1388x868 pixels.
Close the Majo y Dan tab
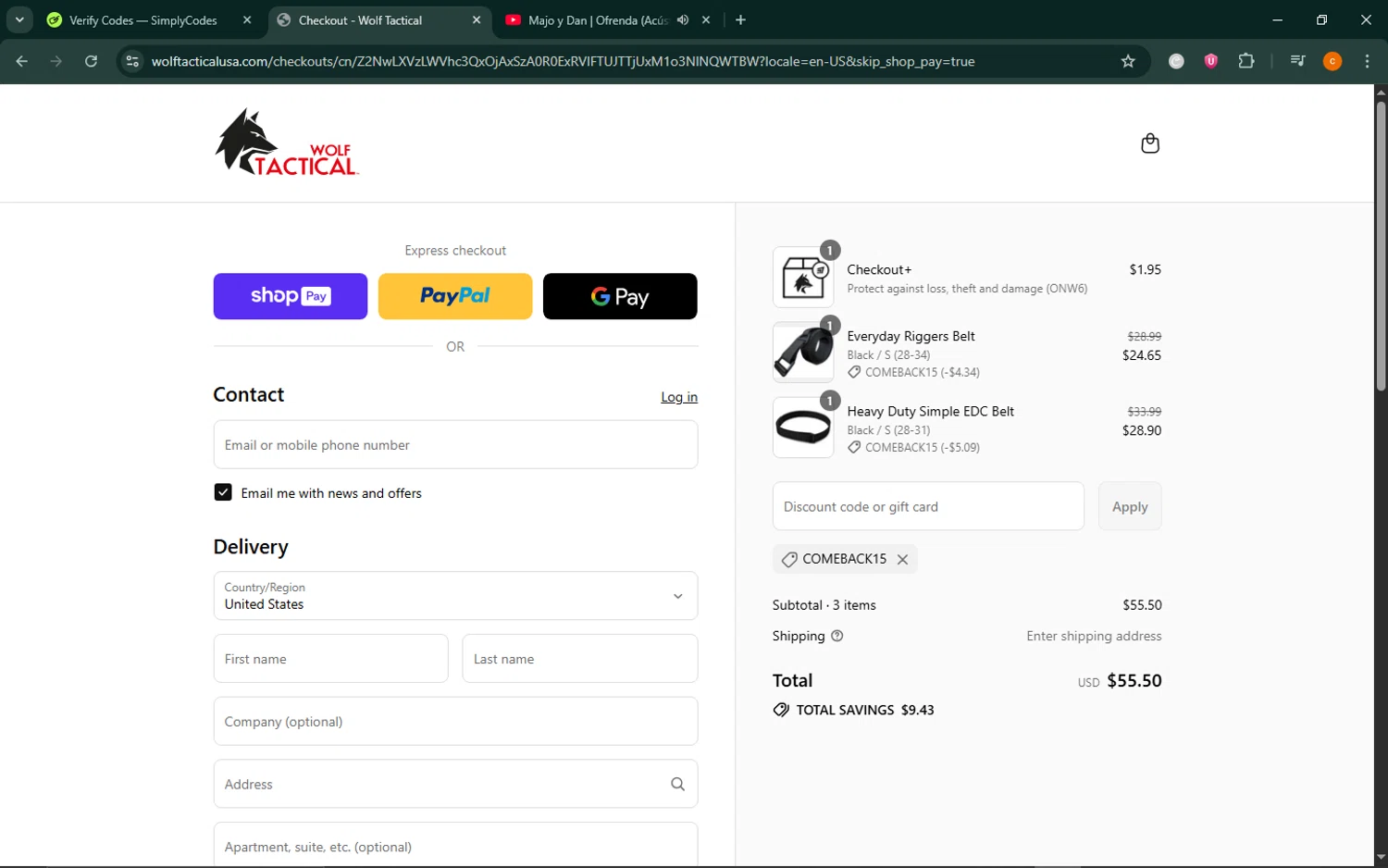[x=706, y=19]
